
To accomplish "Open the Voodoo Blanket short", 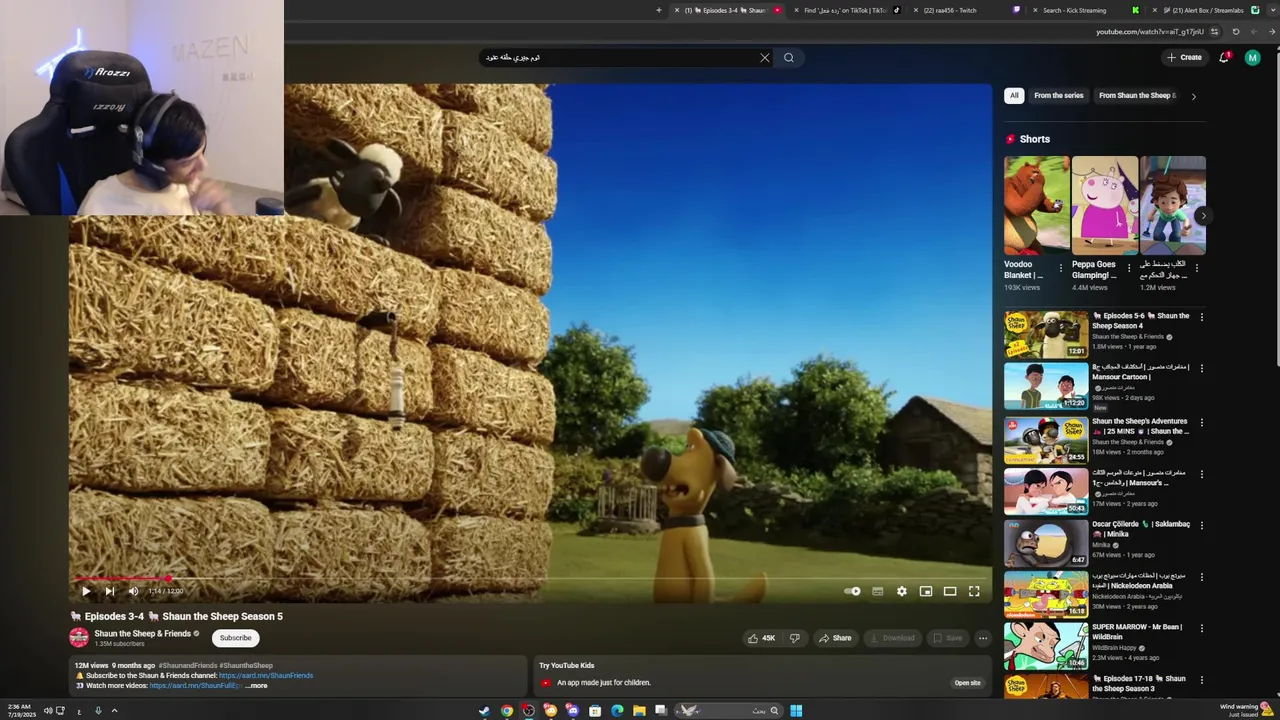I will tap(1036, 205).
